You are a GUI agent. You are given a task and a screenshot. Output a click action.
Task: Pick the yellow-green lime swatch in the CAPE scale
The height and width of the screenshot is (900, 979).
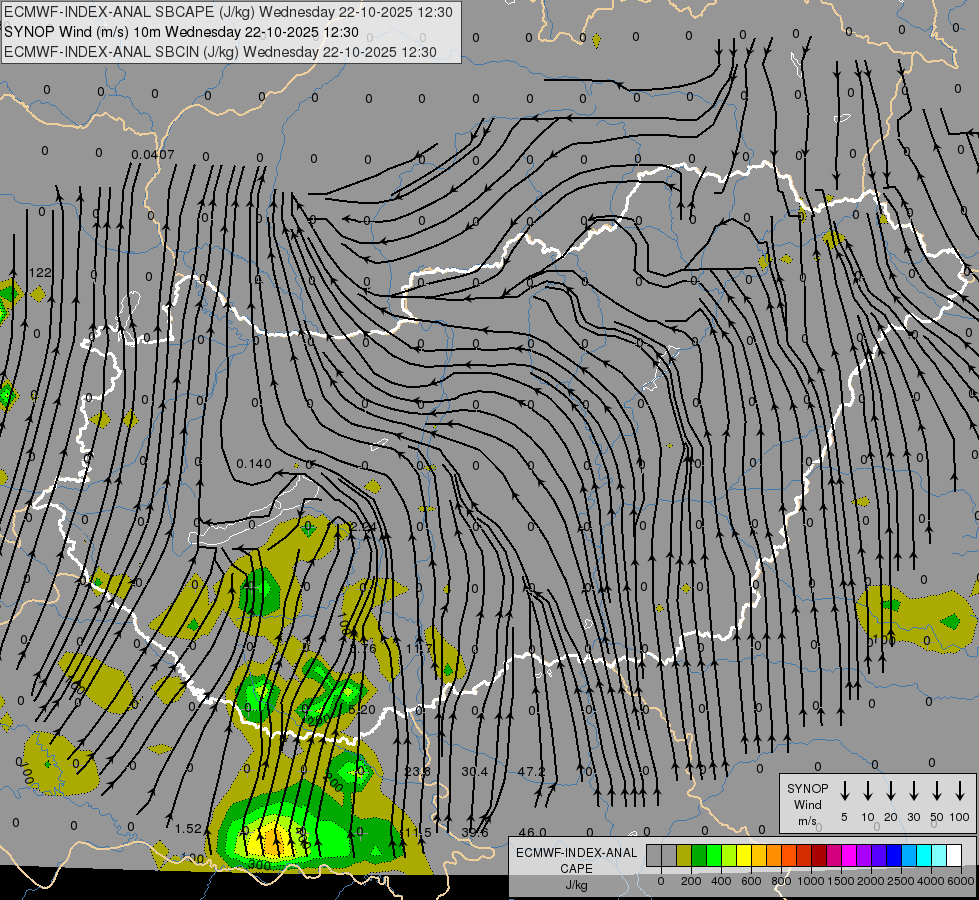click(729, 855)
